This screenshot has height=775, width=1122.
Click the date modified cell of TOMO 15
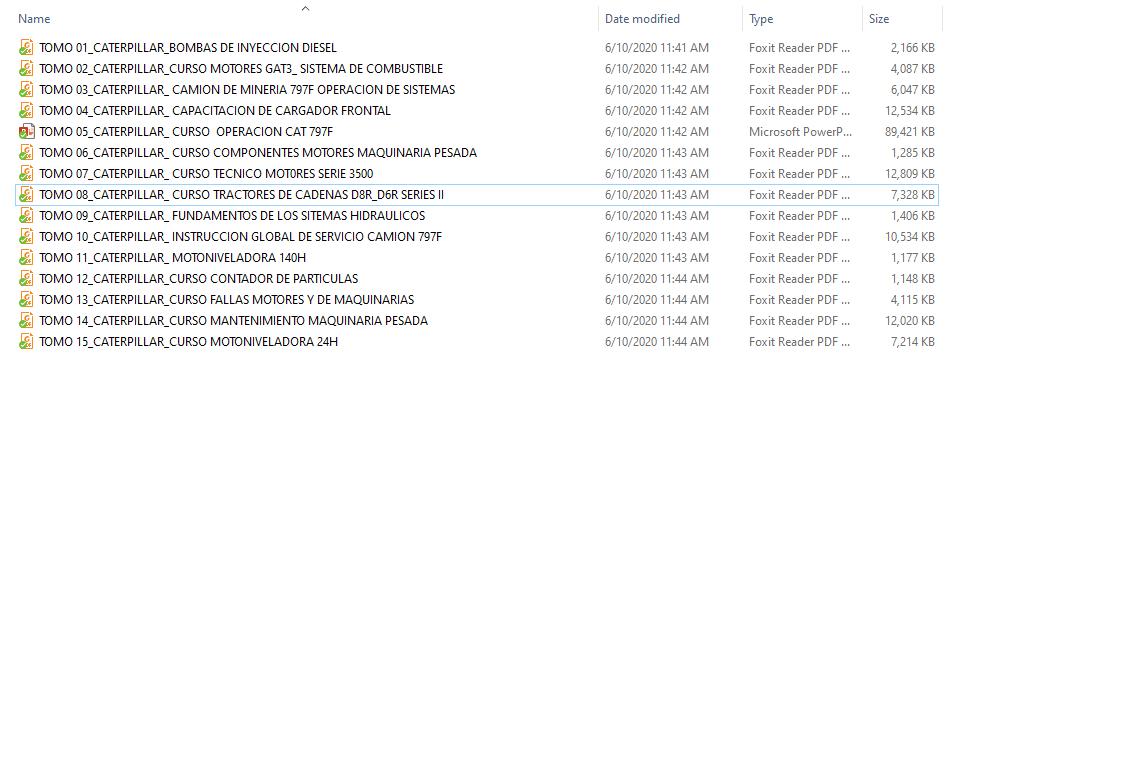click(657, 341)
